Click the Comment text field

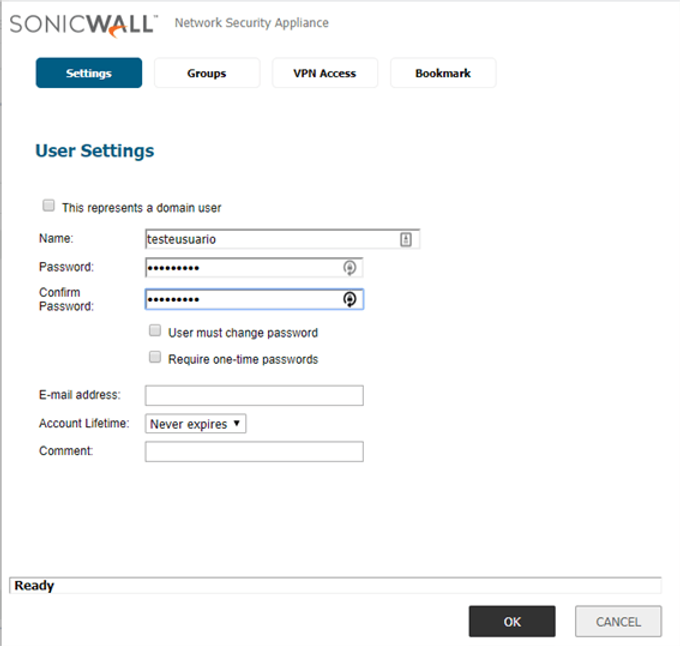[x=254, y=452]
